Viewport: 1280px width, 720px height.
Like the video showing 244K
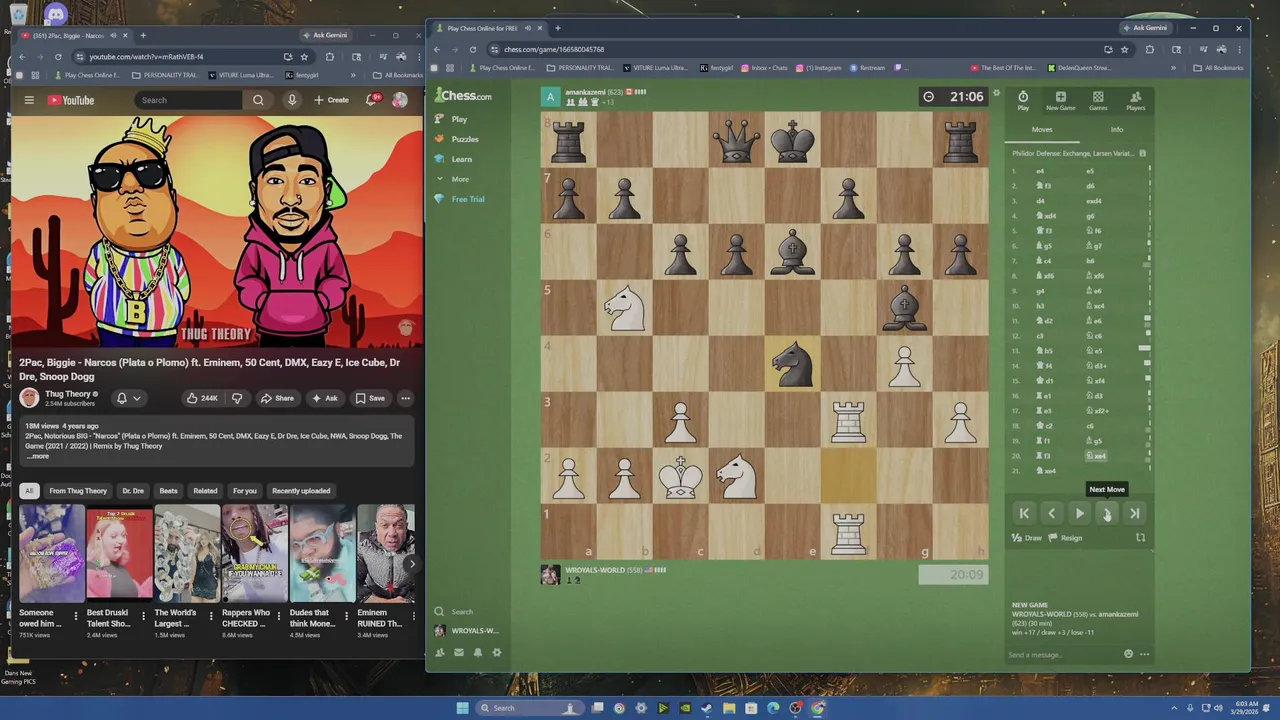click(x=203, y=398)
